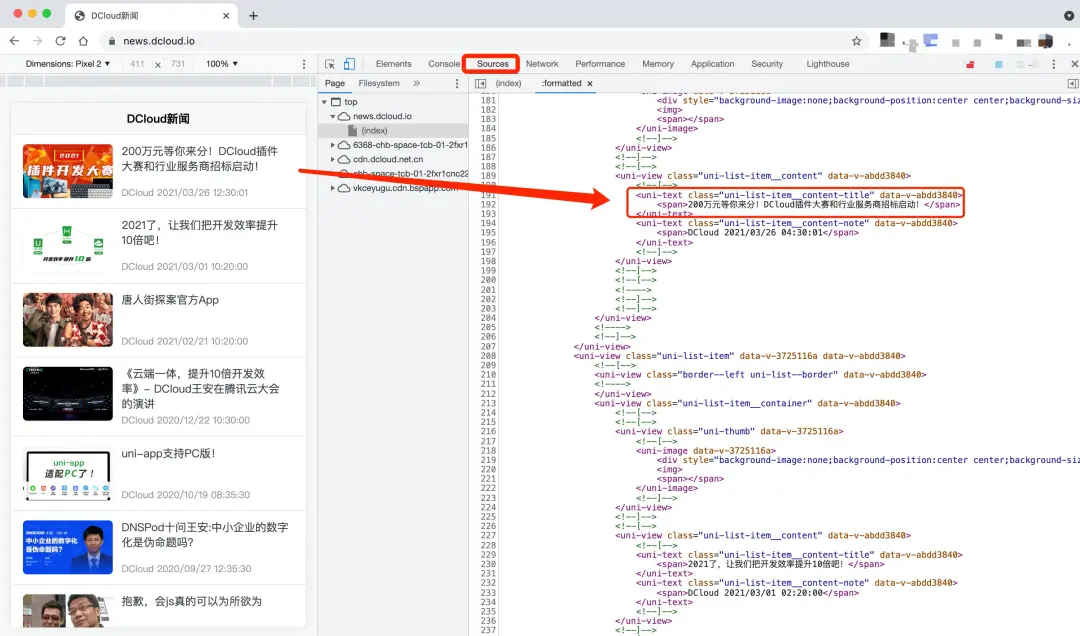Viewport: 1080px width, 636px height.
Task: Open the 100% zoom dropdown
Action: pyautogui.click(x=222, y=63)
